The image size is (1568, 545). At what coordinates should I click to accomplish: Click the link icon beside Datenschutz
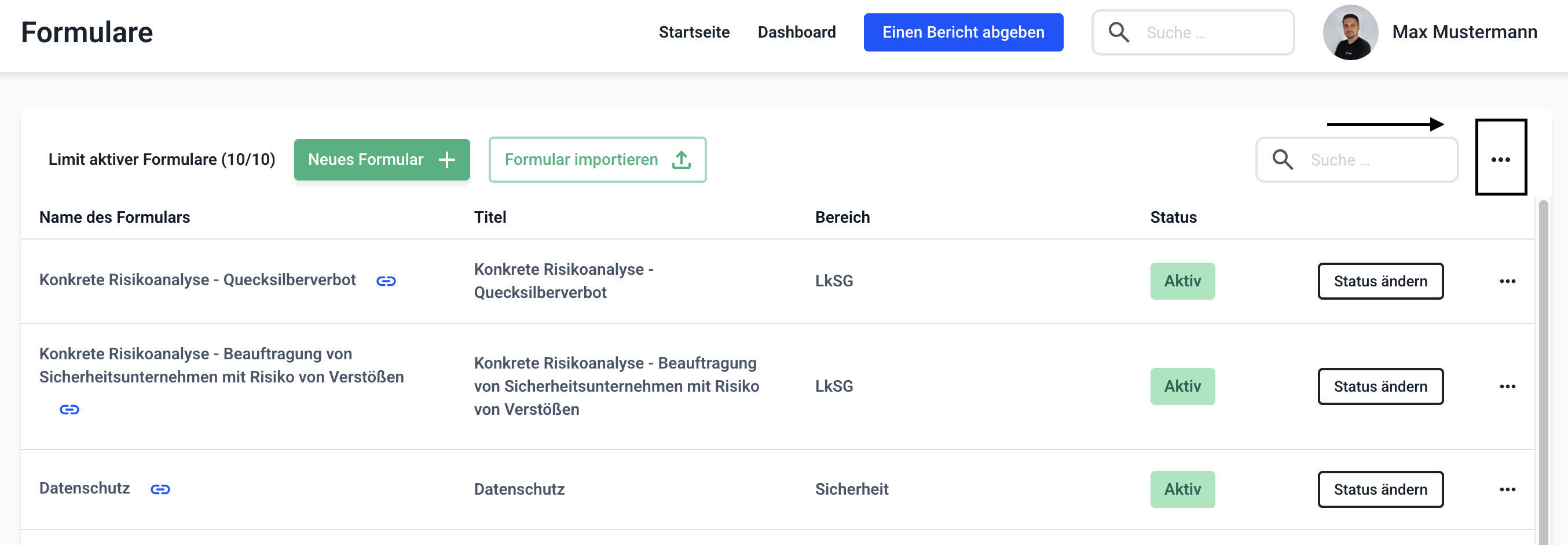coord(160,489)
